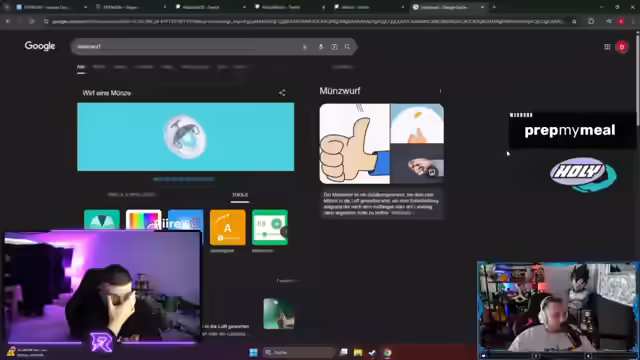Share the coin flip widget
This screenshot has width=640, height=360.
tap(282, 93)
